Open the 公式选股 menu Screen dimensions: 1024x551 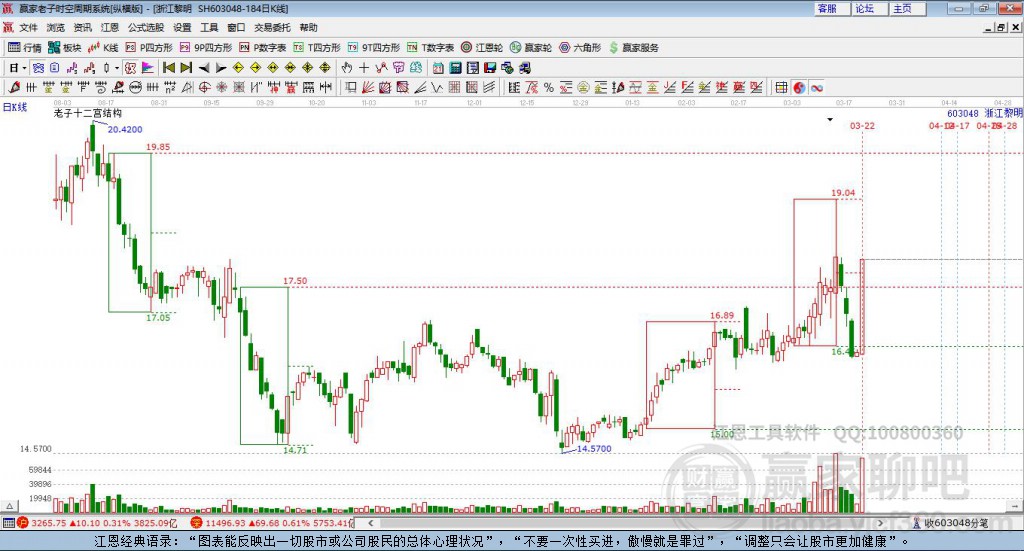pyautogui.click(x=146, y=27)
